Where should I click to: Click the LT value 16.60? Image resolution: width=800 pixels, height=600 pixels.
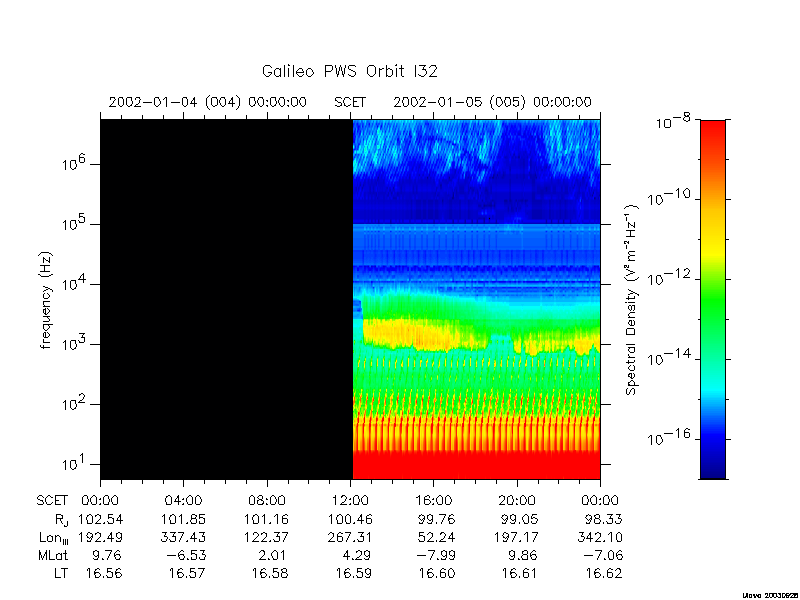437,573
